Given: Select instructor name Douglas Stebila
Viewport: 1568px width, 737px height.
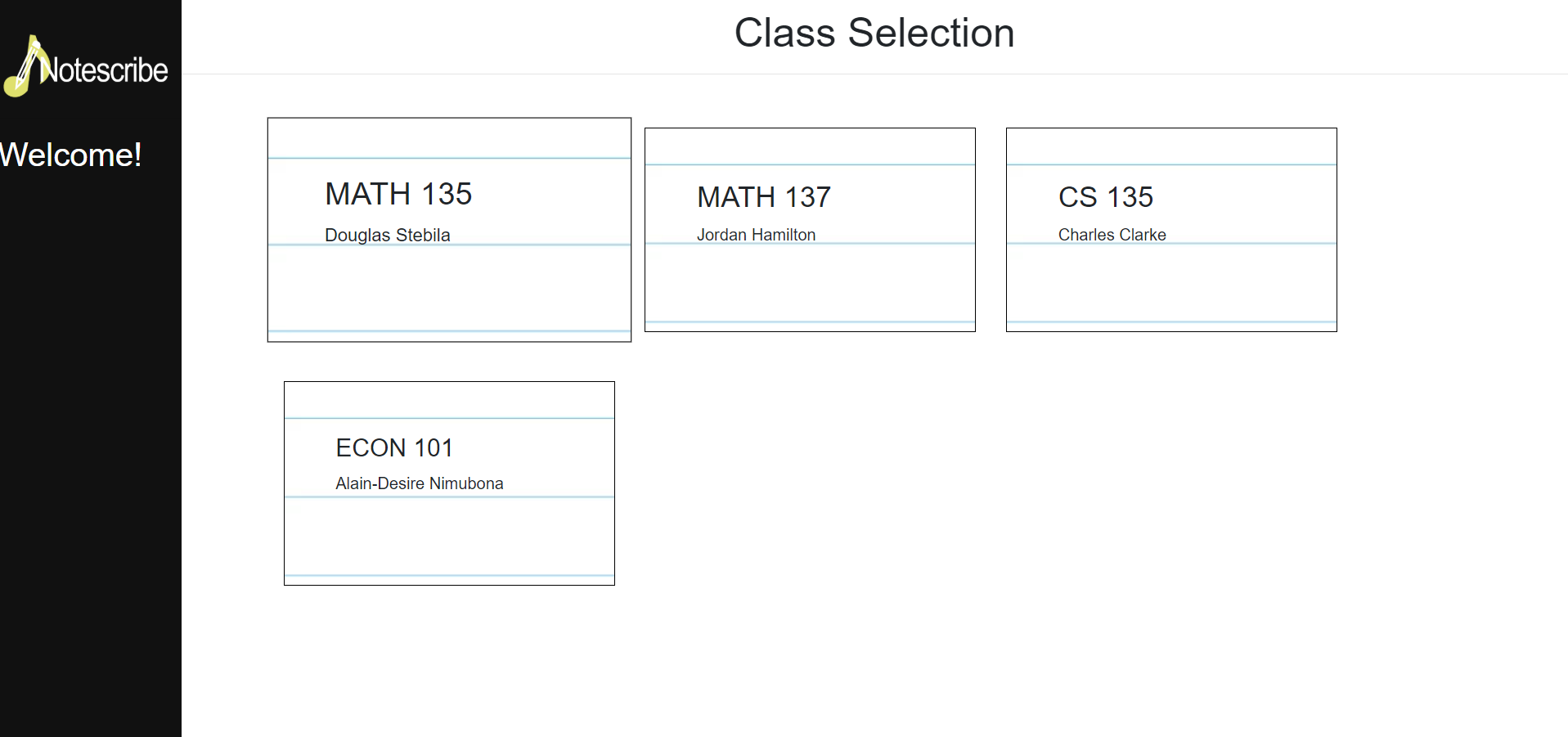Looking at the screenshot, I should click(387, 235).
